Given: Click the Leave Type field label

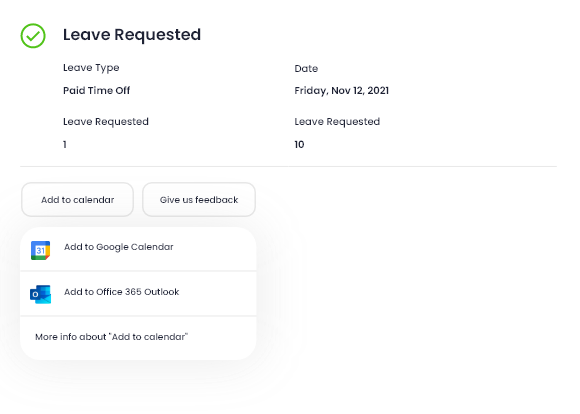Looking at the screenshot, I should coord(91,68).
